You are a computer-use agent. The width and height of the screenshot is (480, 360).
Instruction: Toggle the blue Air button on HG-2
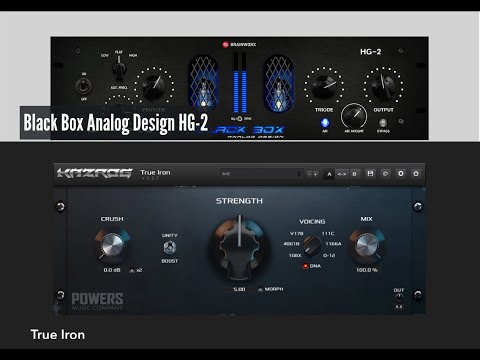click(325, 123)
